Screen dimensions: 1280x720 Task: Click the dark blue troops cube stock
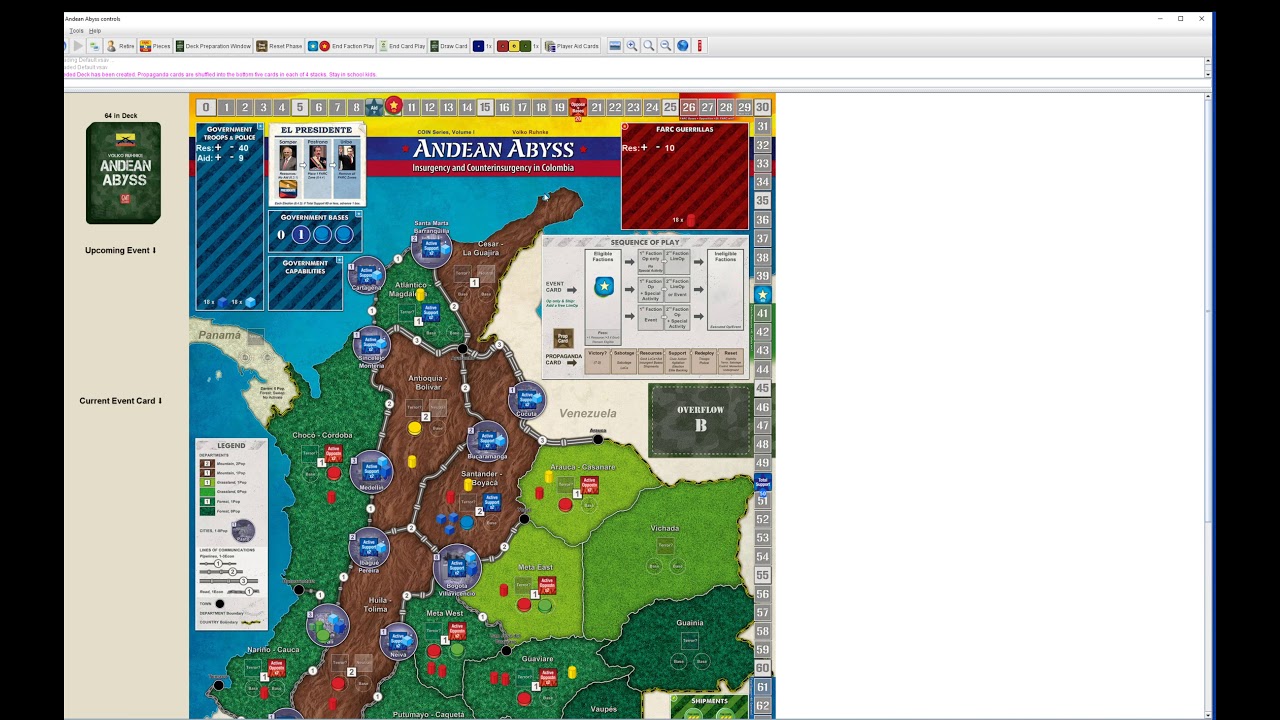222,302
